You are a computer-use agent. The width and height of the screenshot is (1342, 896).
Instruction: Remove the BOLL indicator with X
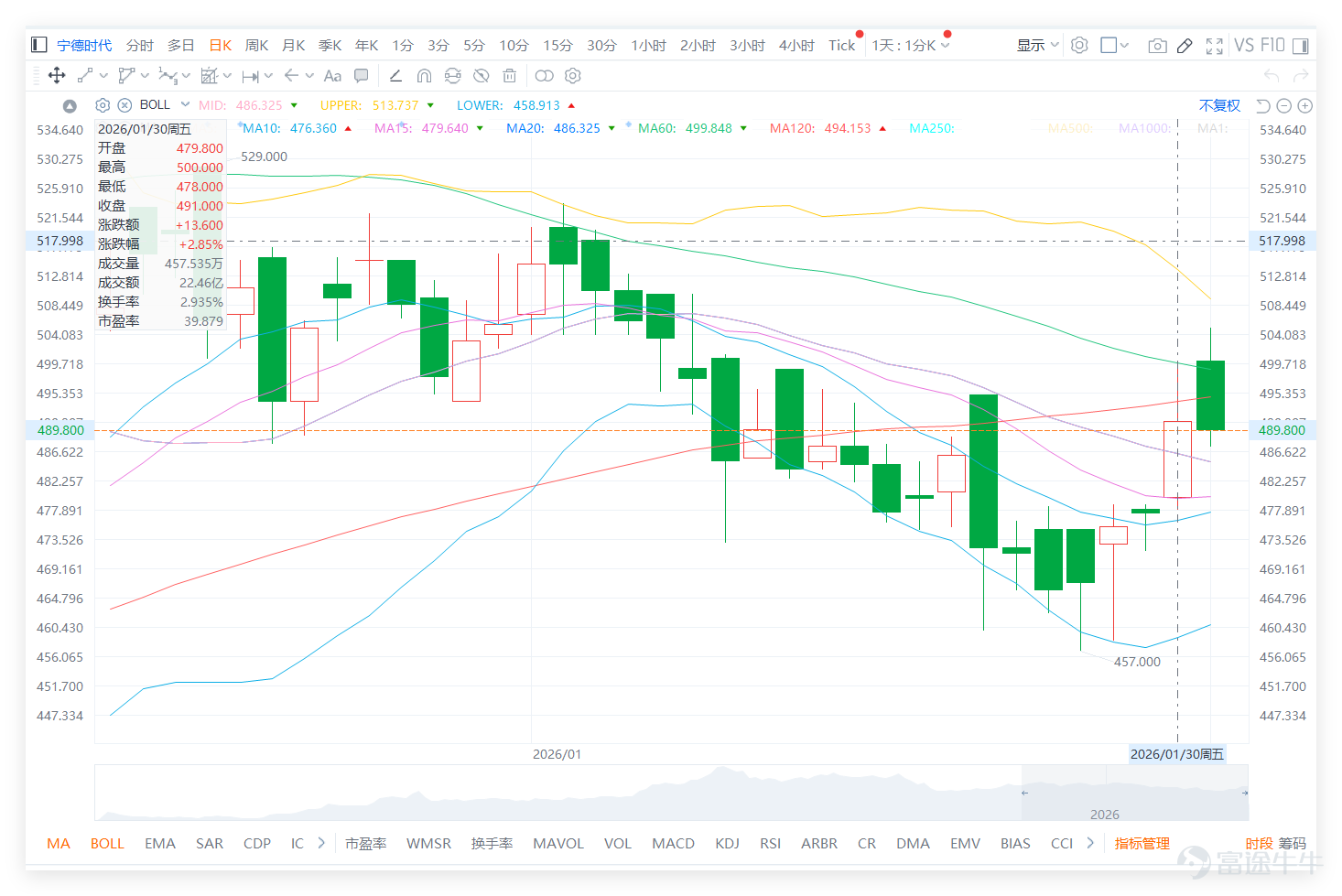[x=124, y=105]
